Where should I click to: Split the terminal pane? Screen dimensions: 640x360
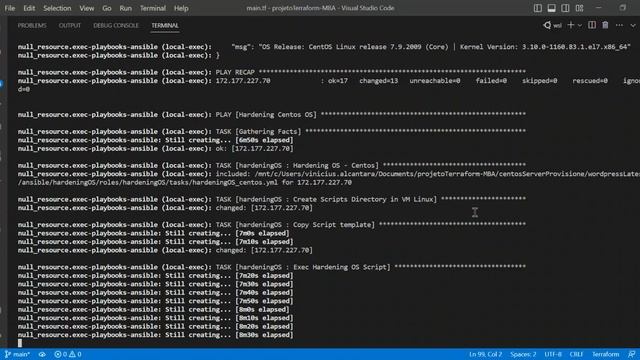click(592, 25)
